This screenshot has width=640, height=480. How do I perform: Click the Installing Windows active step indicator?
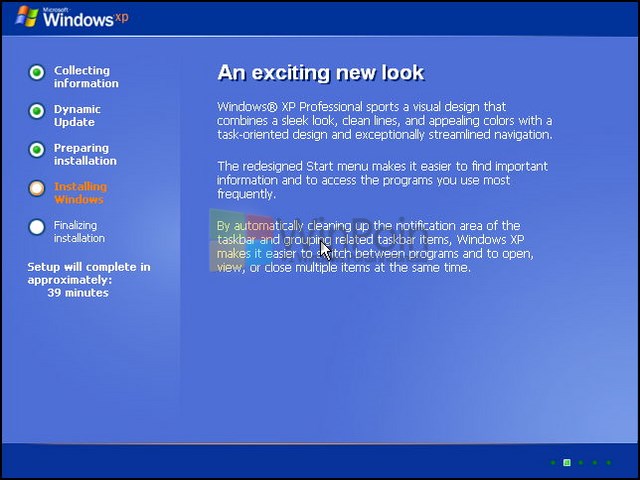37,189
